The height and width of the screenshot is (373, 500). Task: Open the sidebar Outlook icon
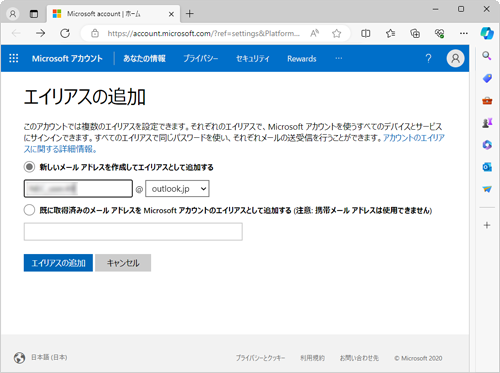point(487,167)
